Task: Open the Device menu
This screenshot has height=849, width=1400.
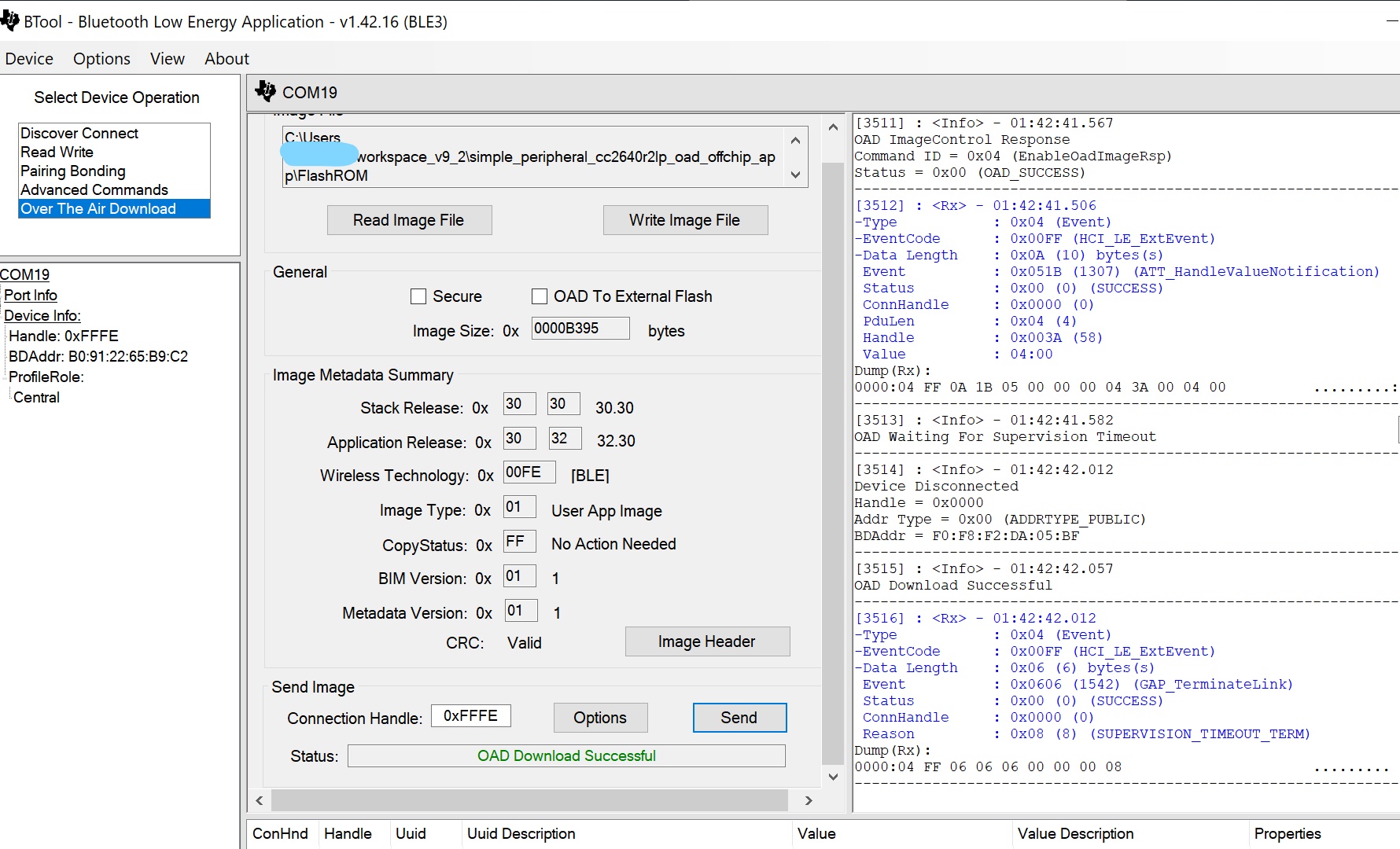Action: [x=29, y=59]
